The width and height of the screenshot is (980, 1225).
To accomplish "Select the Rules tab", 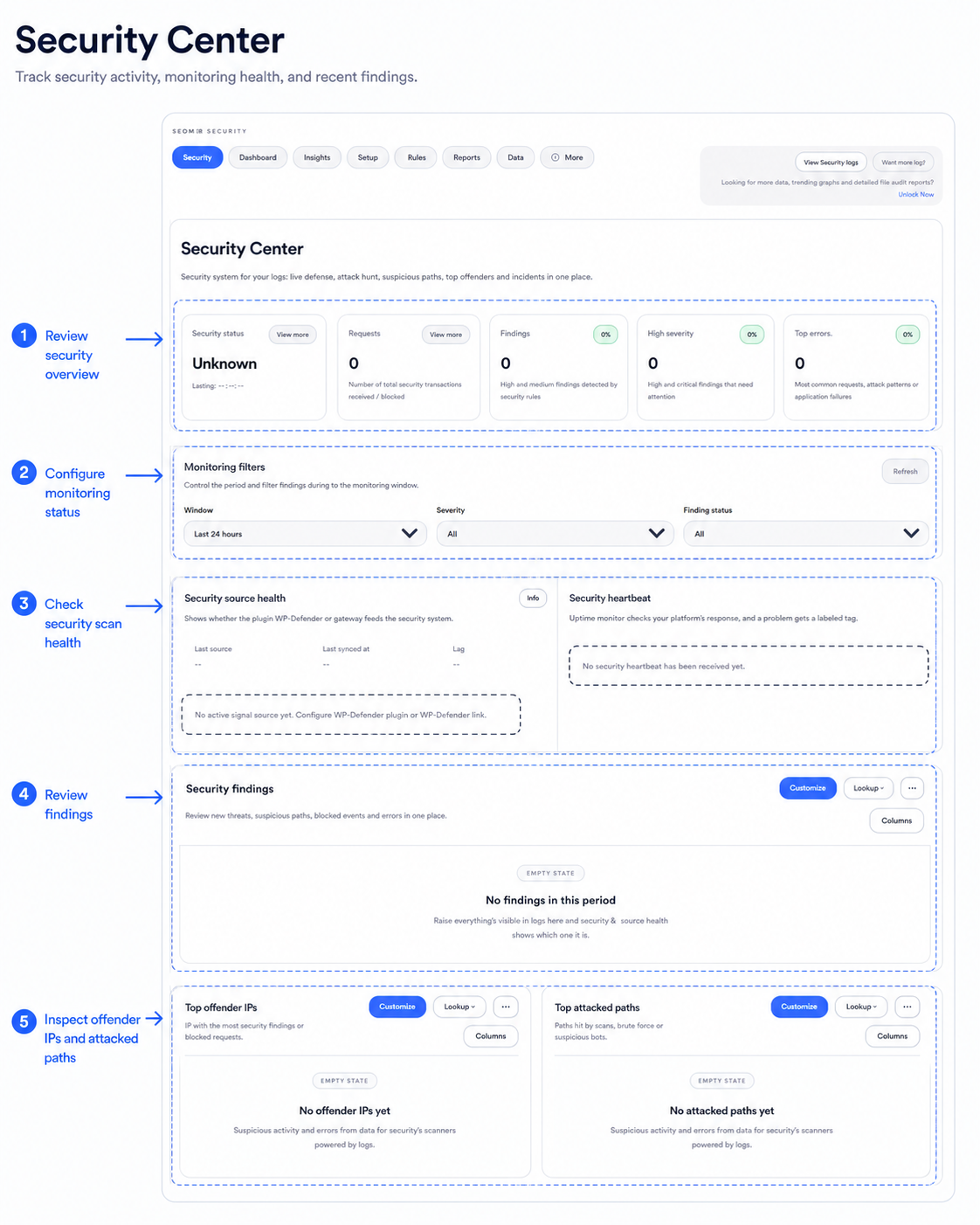I will coord(417,157).
